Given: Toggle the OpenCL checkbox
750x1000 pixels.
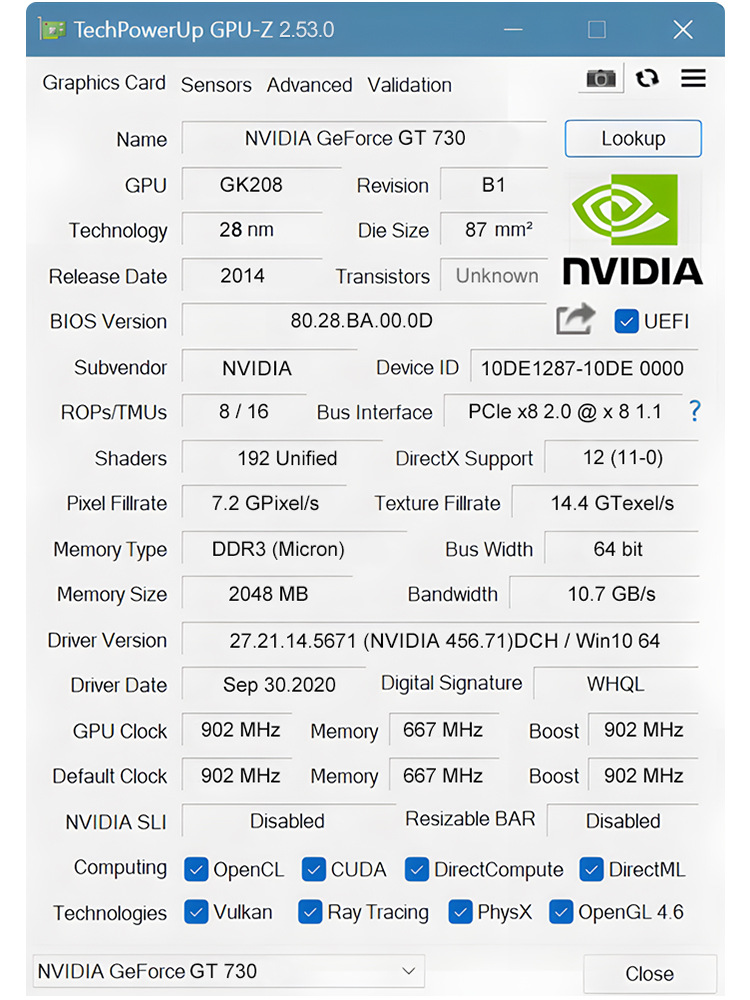Looking at the screenshot, I should [x=196, y=869].
